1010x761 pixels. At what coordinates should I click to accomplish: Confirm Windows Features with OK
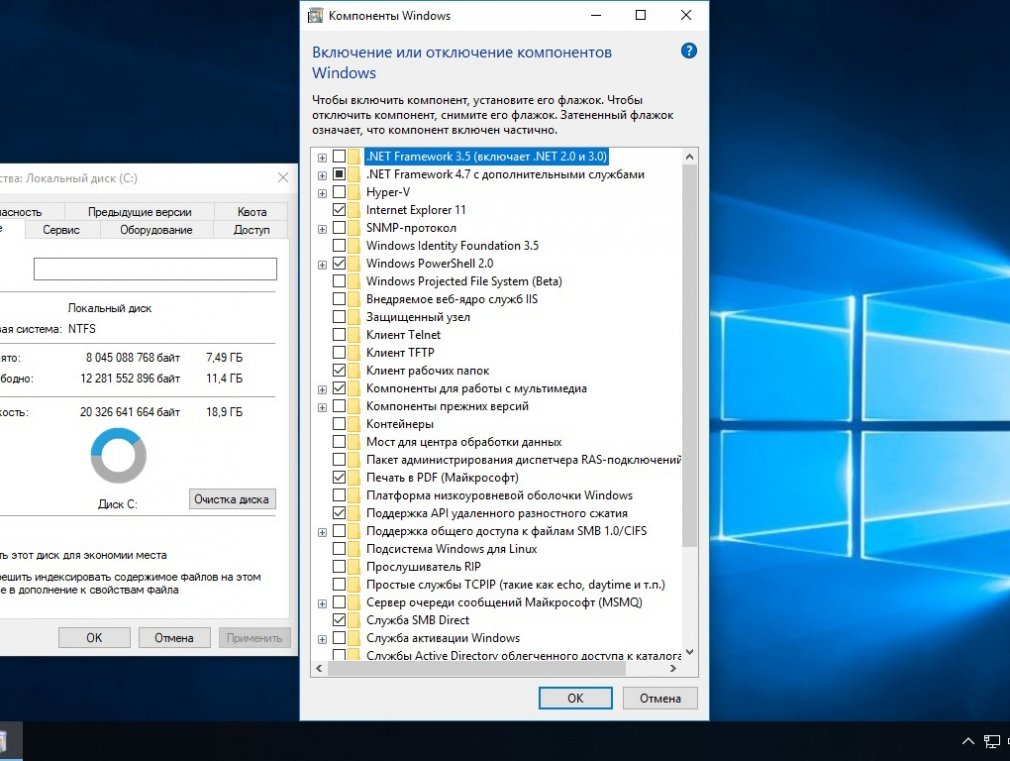click(x=575, y=698)
